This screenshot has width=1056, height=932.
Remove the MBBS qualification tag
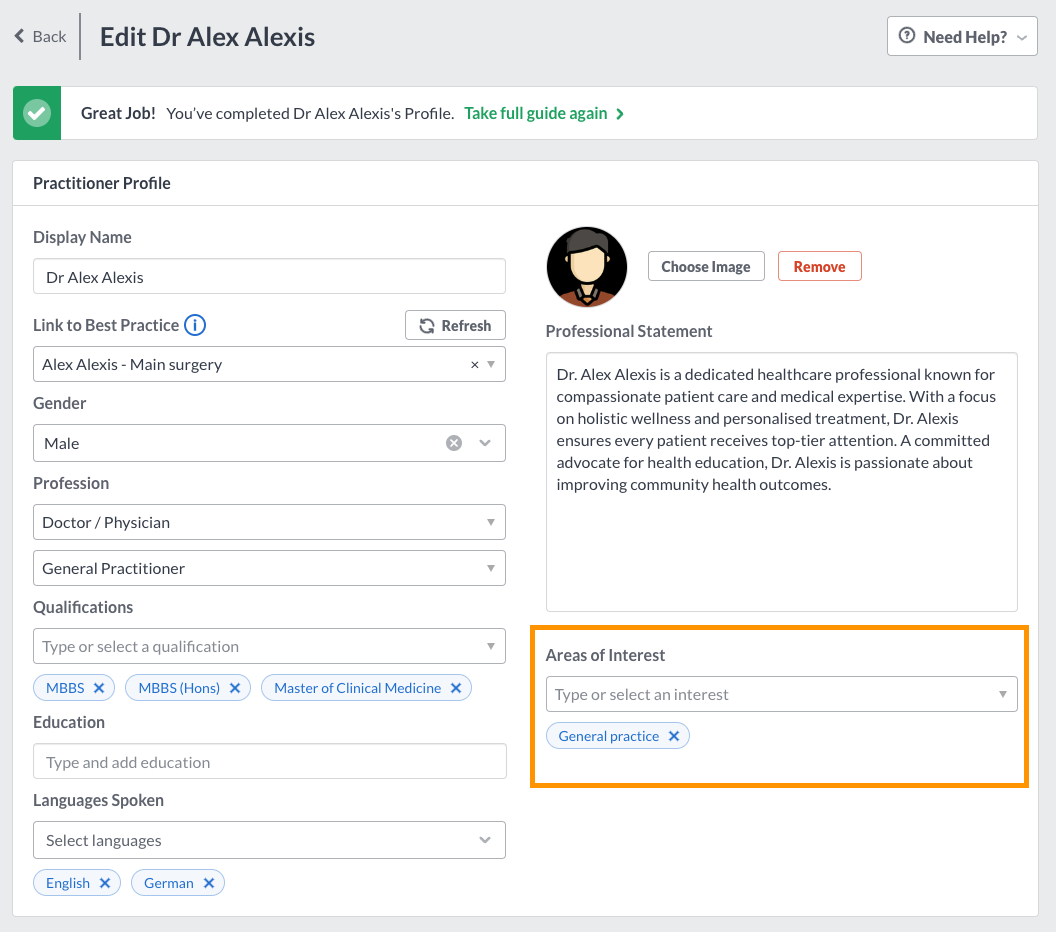coord(99,687)
